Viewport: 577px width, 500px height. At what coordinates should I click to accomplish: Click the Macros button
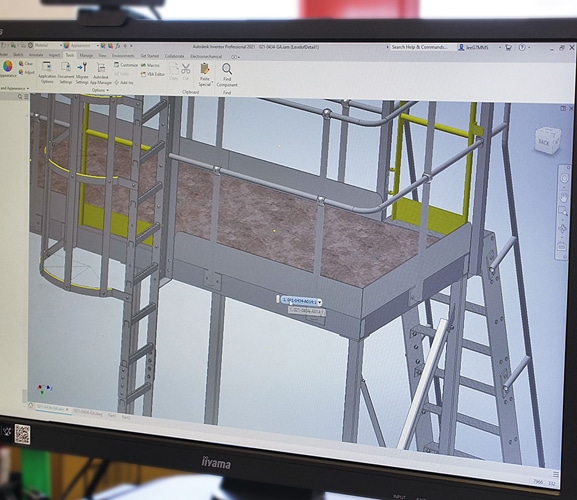pos(150,65)
